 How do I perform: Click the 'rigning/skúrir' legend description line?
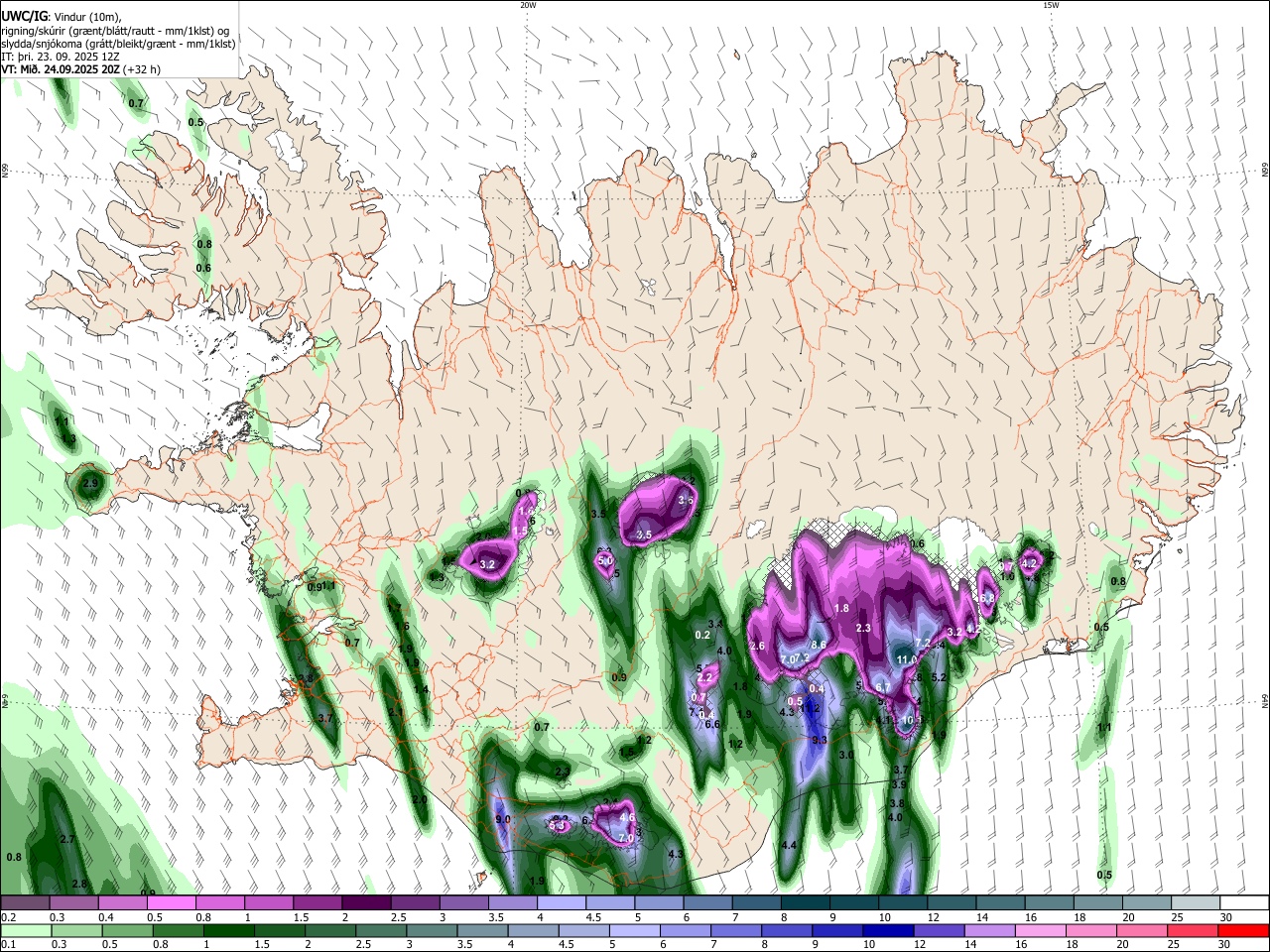click(114, 31)
